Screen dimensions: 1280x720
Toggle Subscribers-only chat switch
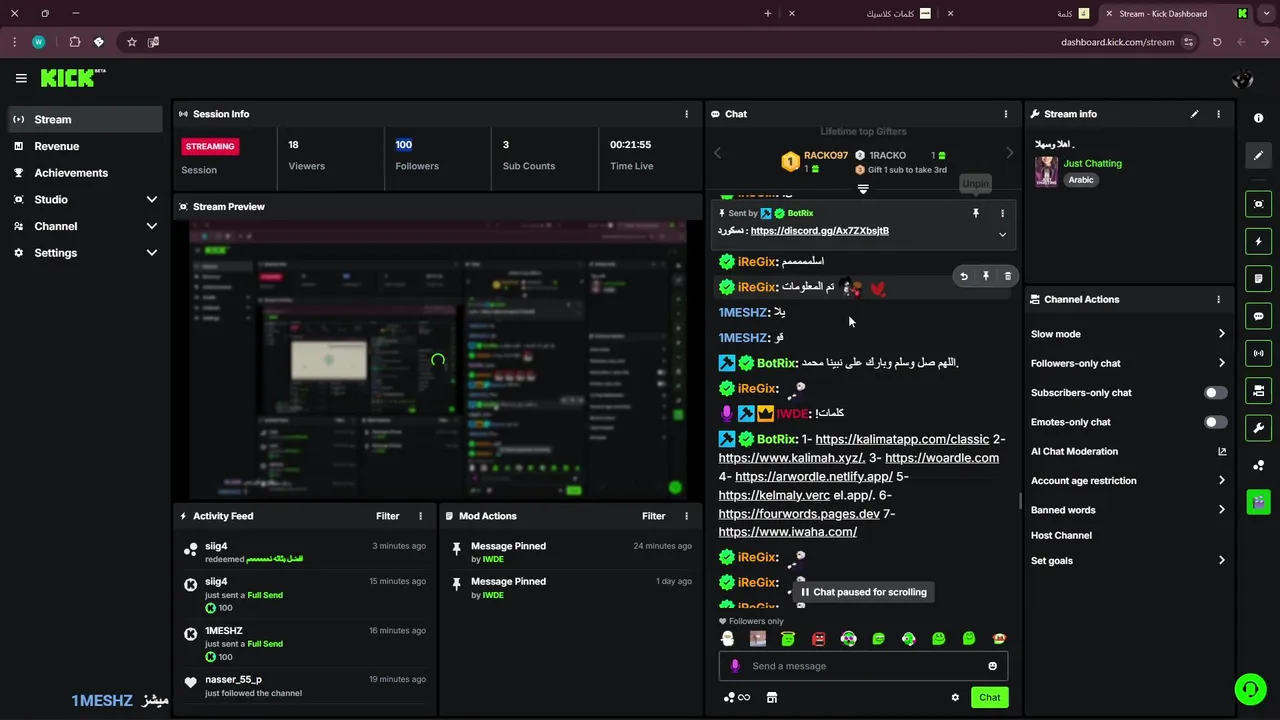point(1215,393)
